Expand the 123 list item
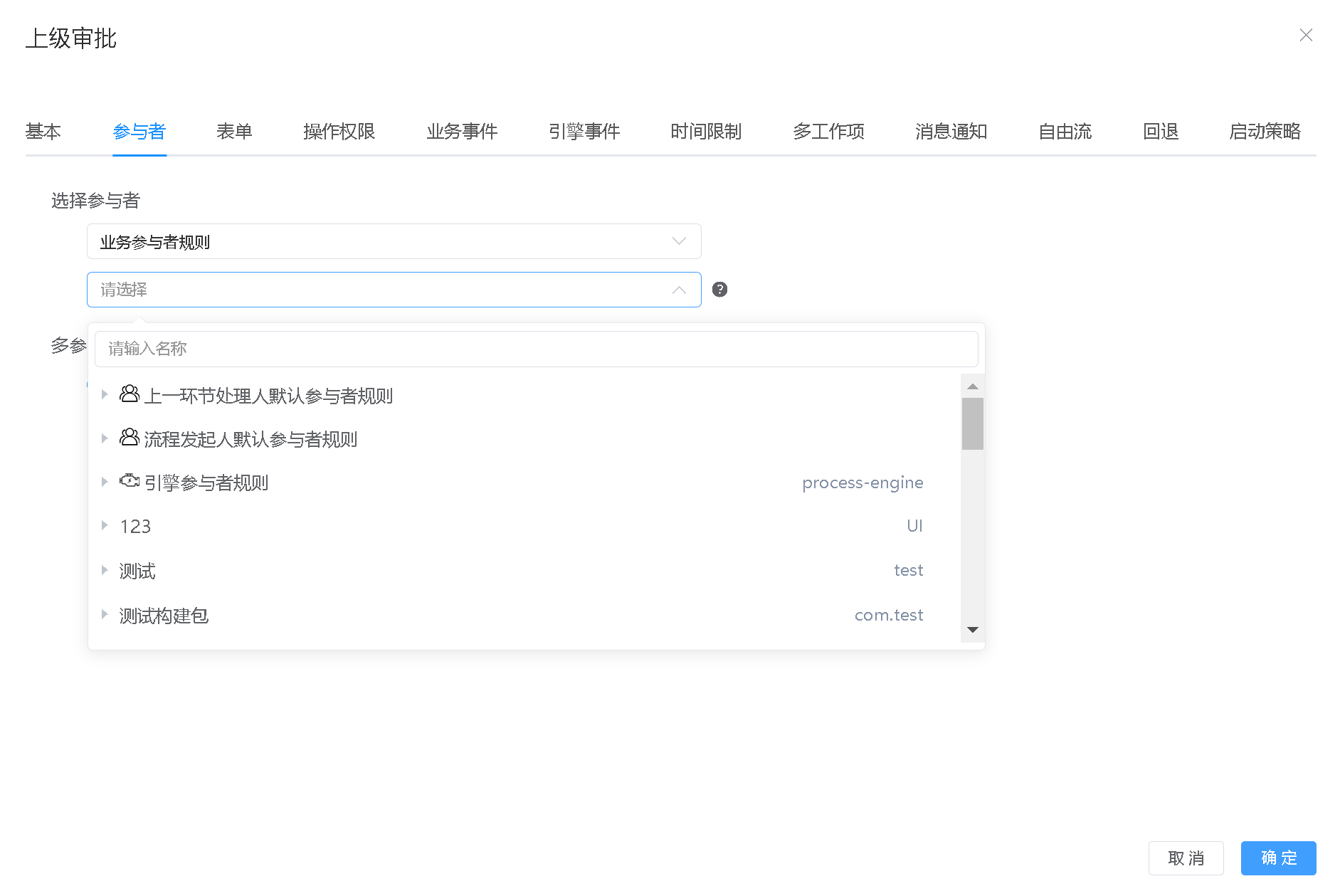 (x=105, y=526)
